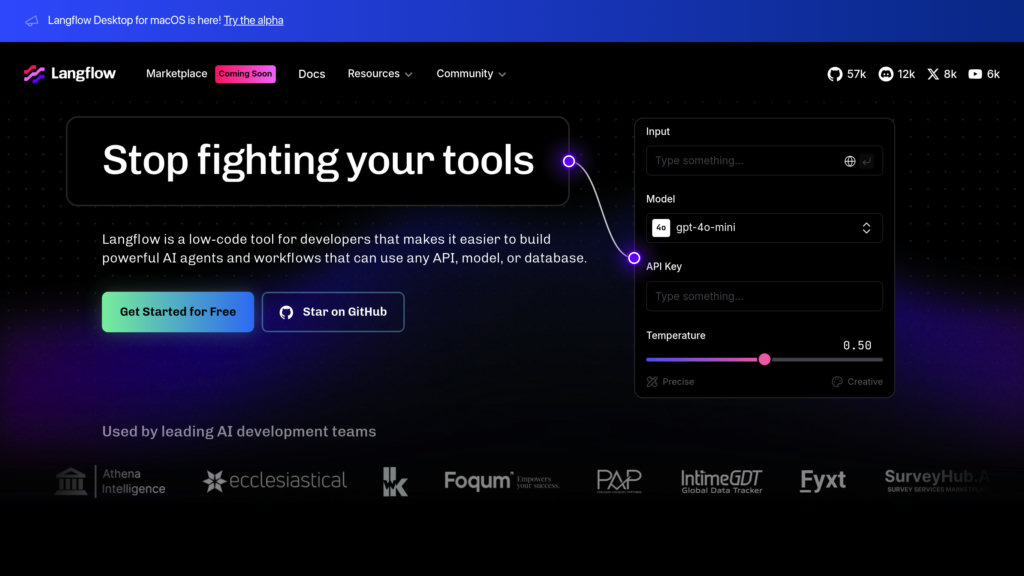Click the Get Started for Free button
The image size is (1024, 576).
178,312
